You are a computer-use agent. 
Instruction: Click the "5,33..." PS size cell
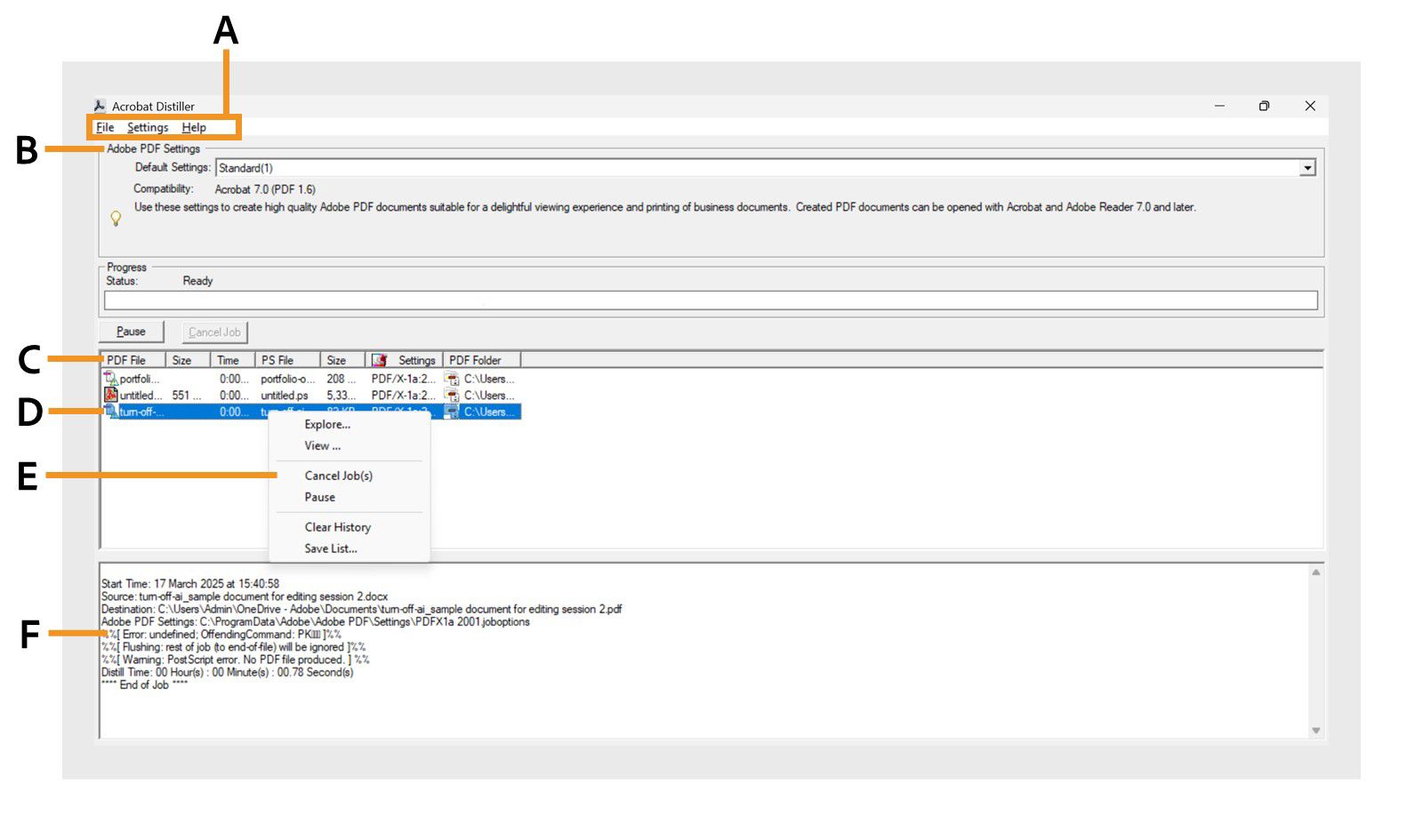pyautogui.click(x=342, y=395)
